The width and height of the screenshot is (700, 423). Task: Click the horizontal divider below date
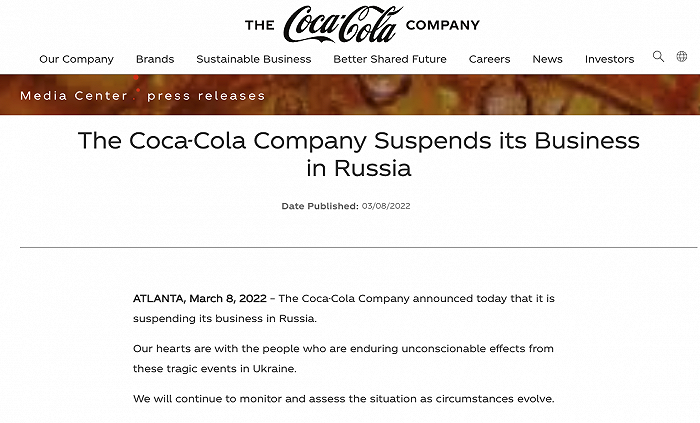tap(358, 247)
